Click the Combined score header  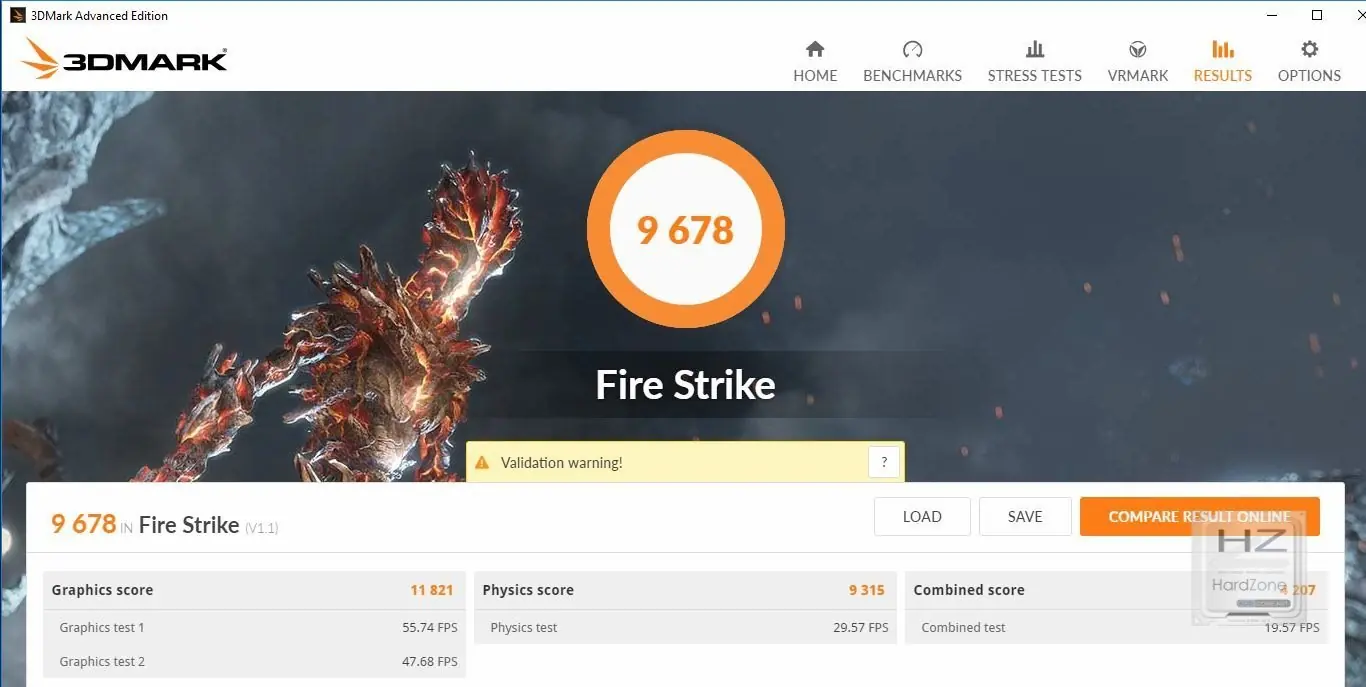[x=969, y=590]
